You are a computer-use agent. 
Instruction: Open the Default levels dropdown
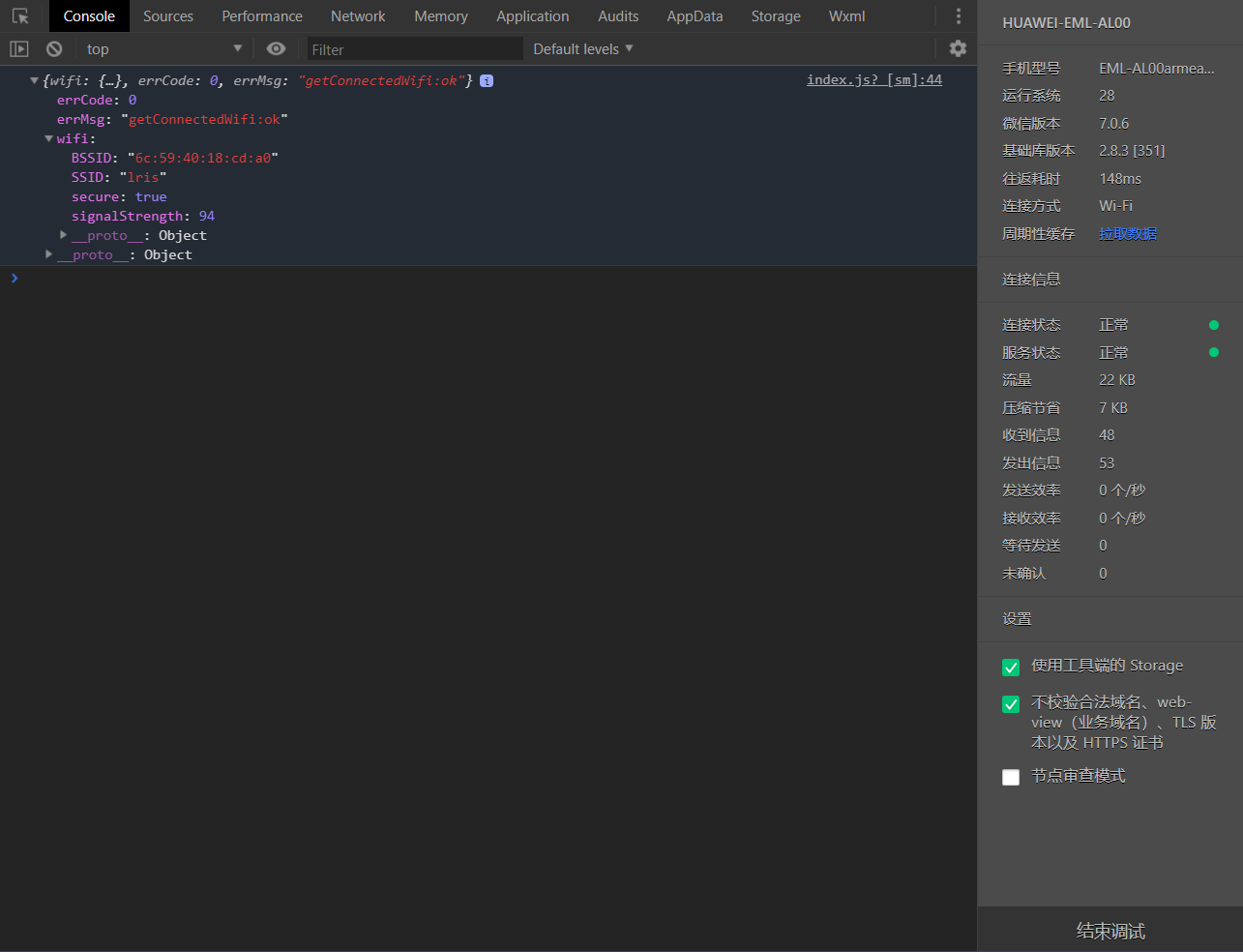point(583,48)
